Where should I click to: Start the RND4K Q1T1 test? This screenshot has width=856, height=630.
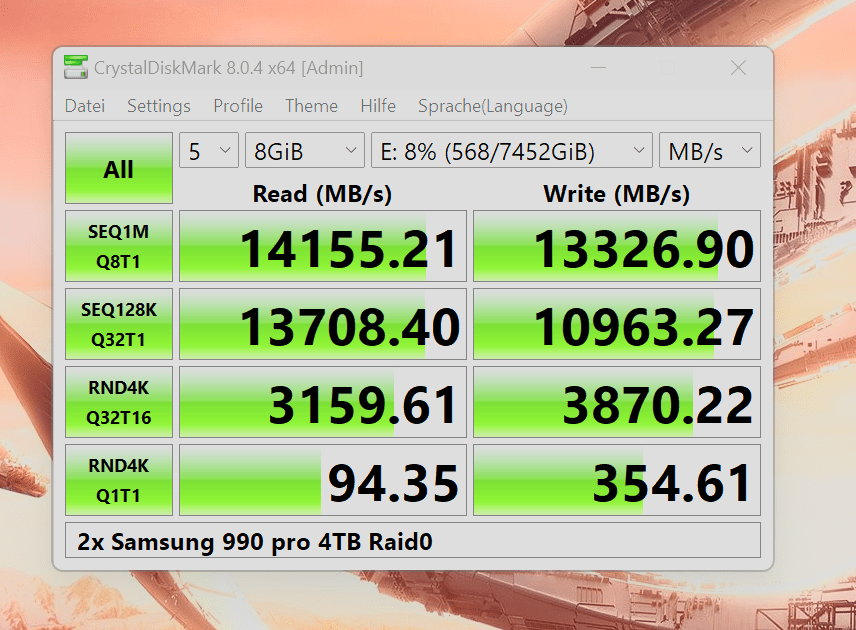click(119, 480)
